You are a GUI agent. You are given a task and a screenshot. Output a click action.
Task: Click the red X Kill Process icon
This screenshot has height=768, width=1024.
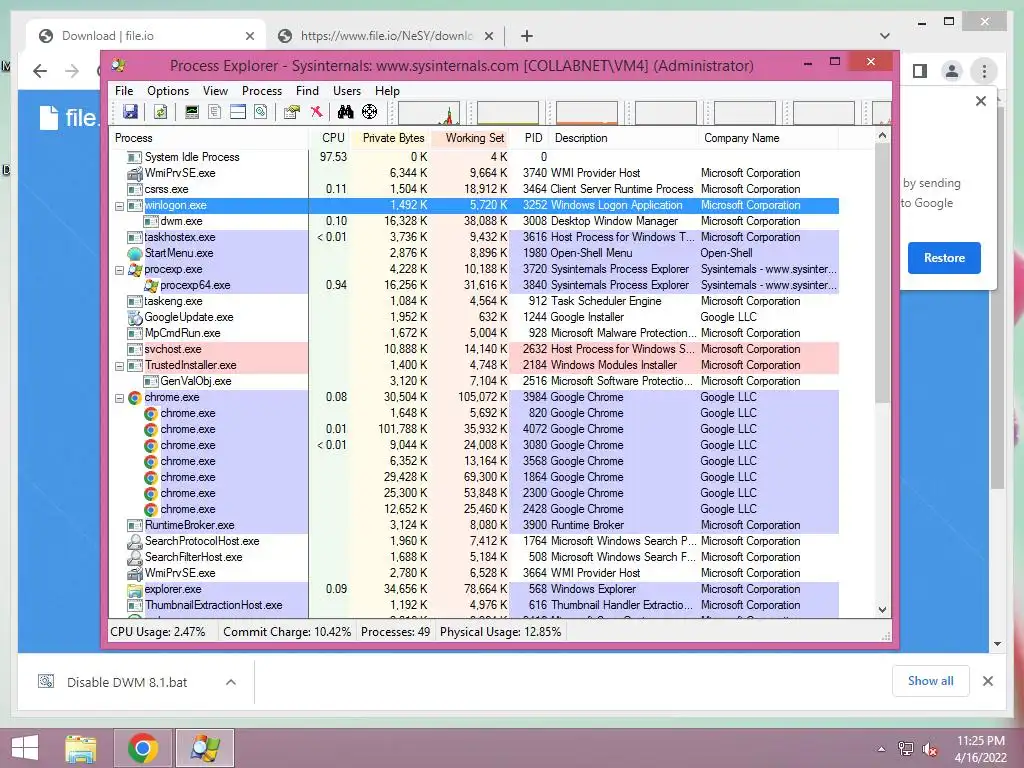coord(317,112)
